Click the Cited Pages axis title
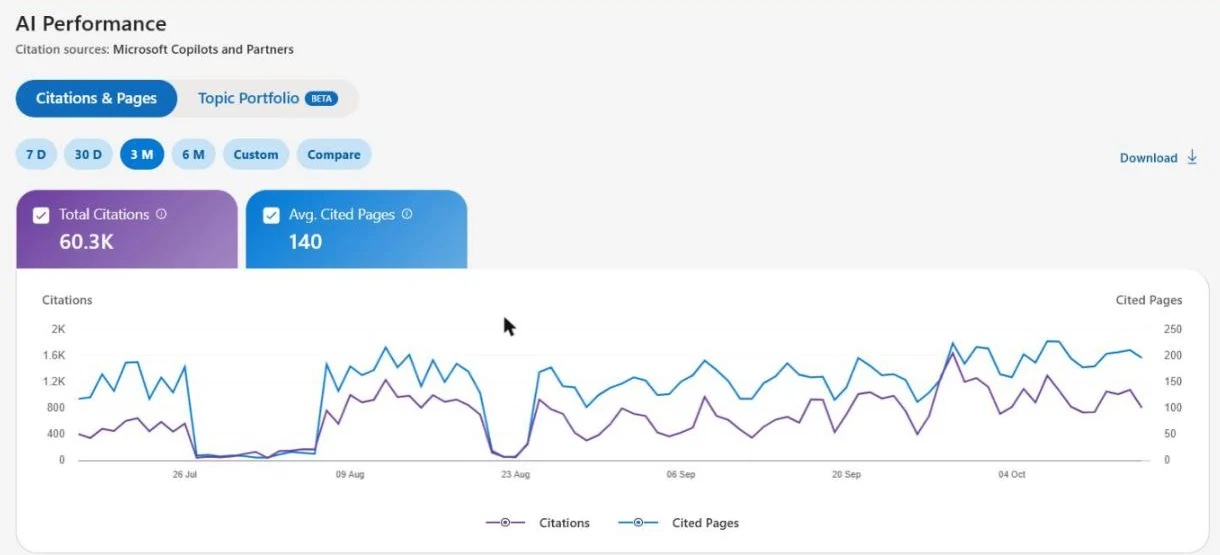Viewport: 1220px width, 555px height. [1149, 300]
